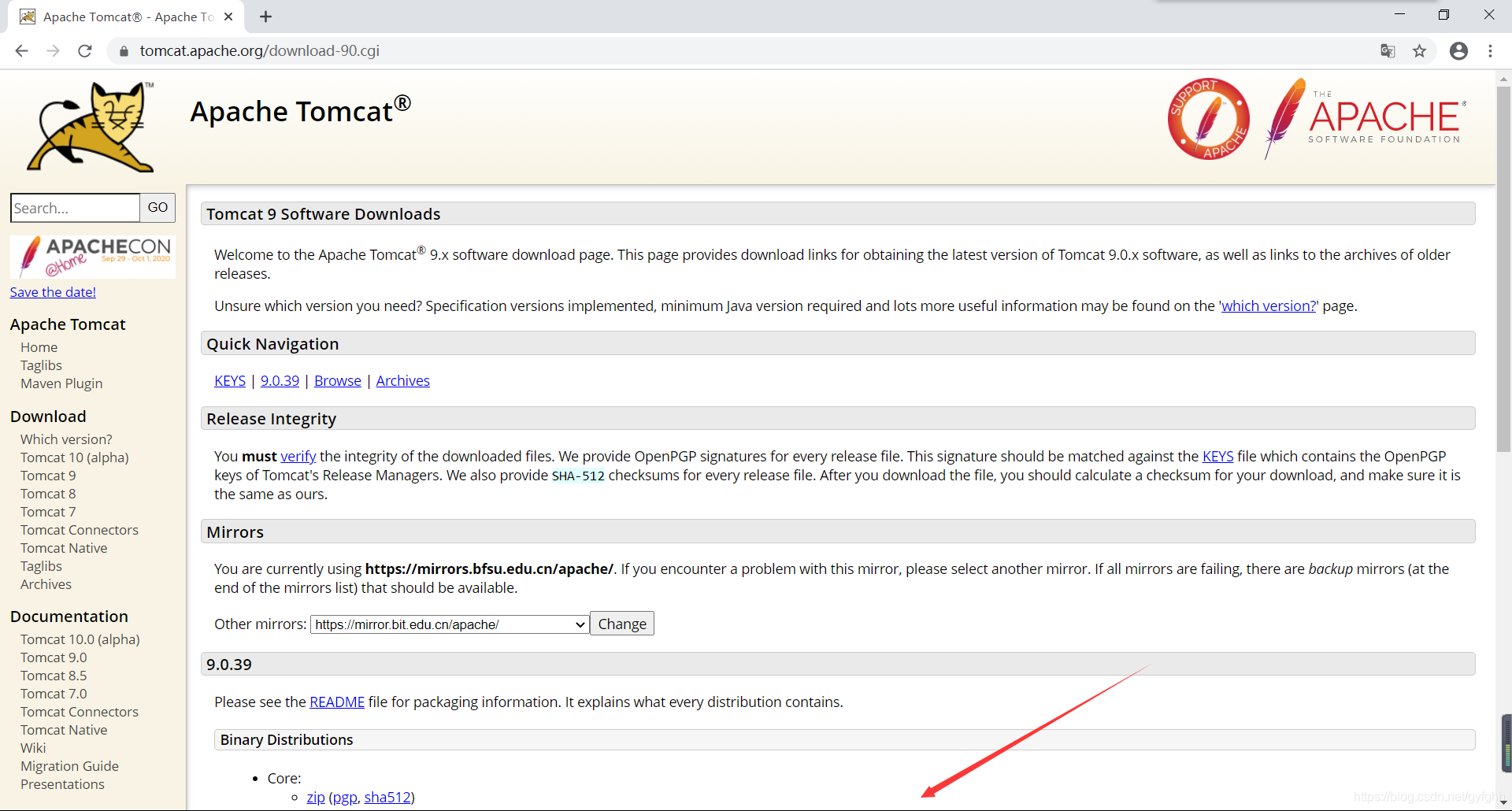Open KEYS in Quick Navigation
Screen dimensions: 1512x811
tap(230, 381)
